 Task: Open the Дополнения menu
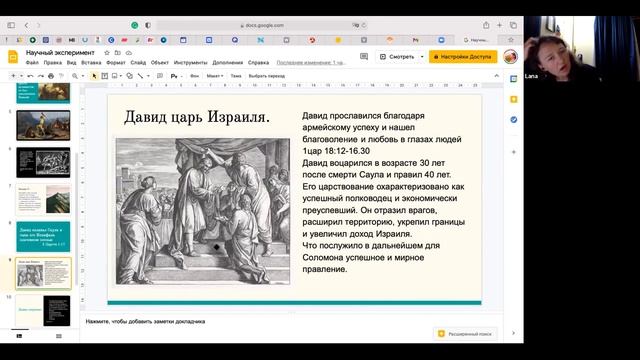(x=228, y=63)
